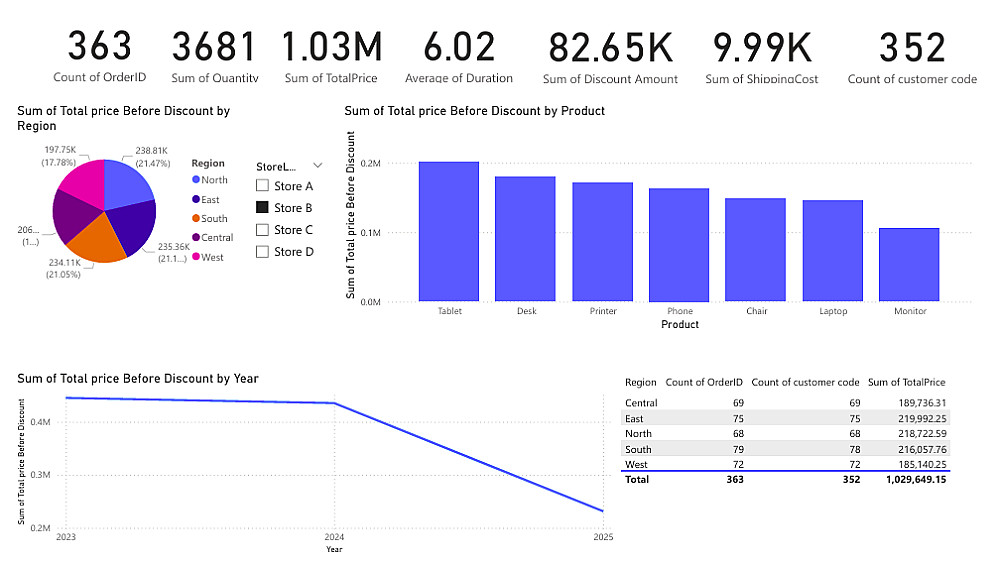
Task: Select the South legend color dot
Action: 196,218
